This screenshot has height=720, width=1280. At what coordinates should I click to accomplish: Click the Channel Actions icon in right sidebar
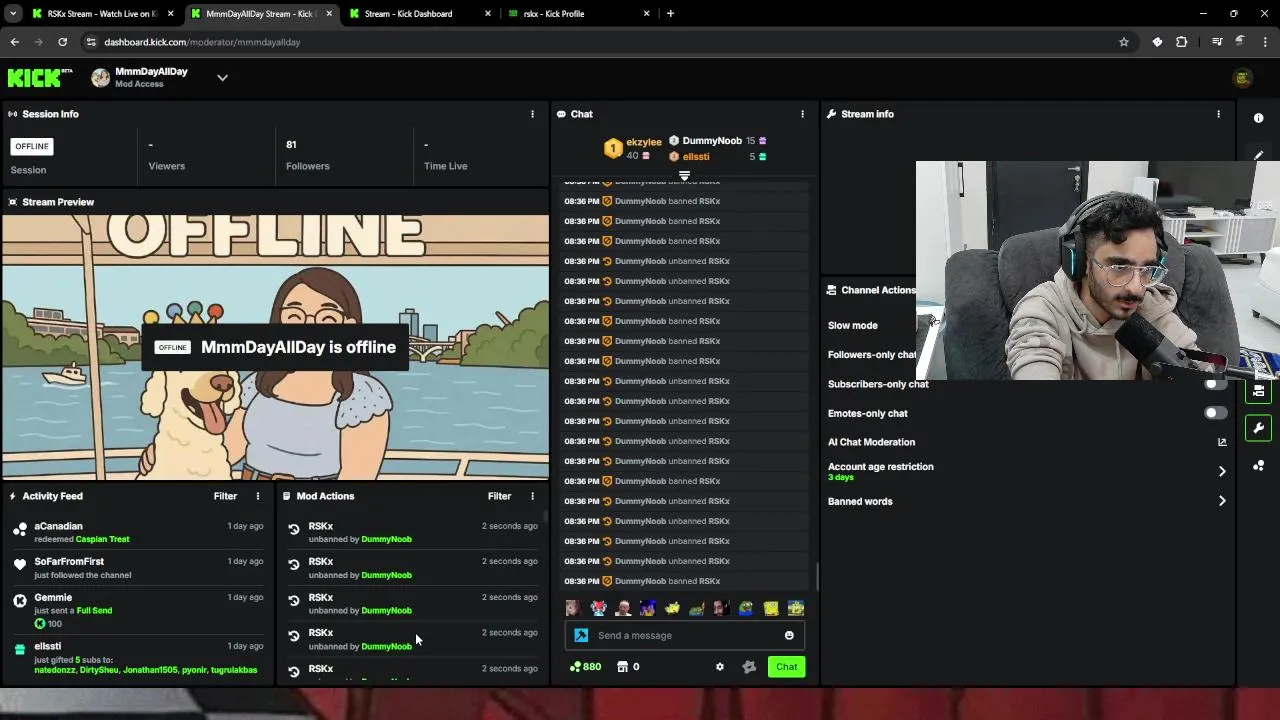pos(1259,391)
